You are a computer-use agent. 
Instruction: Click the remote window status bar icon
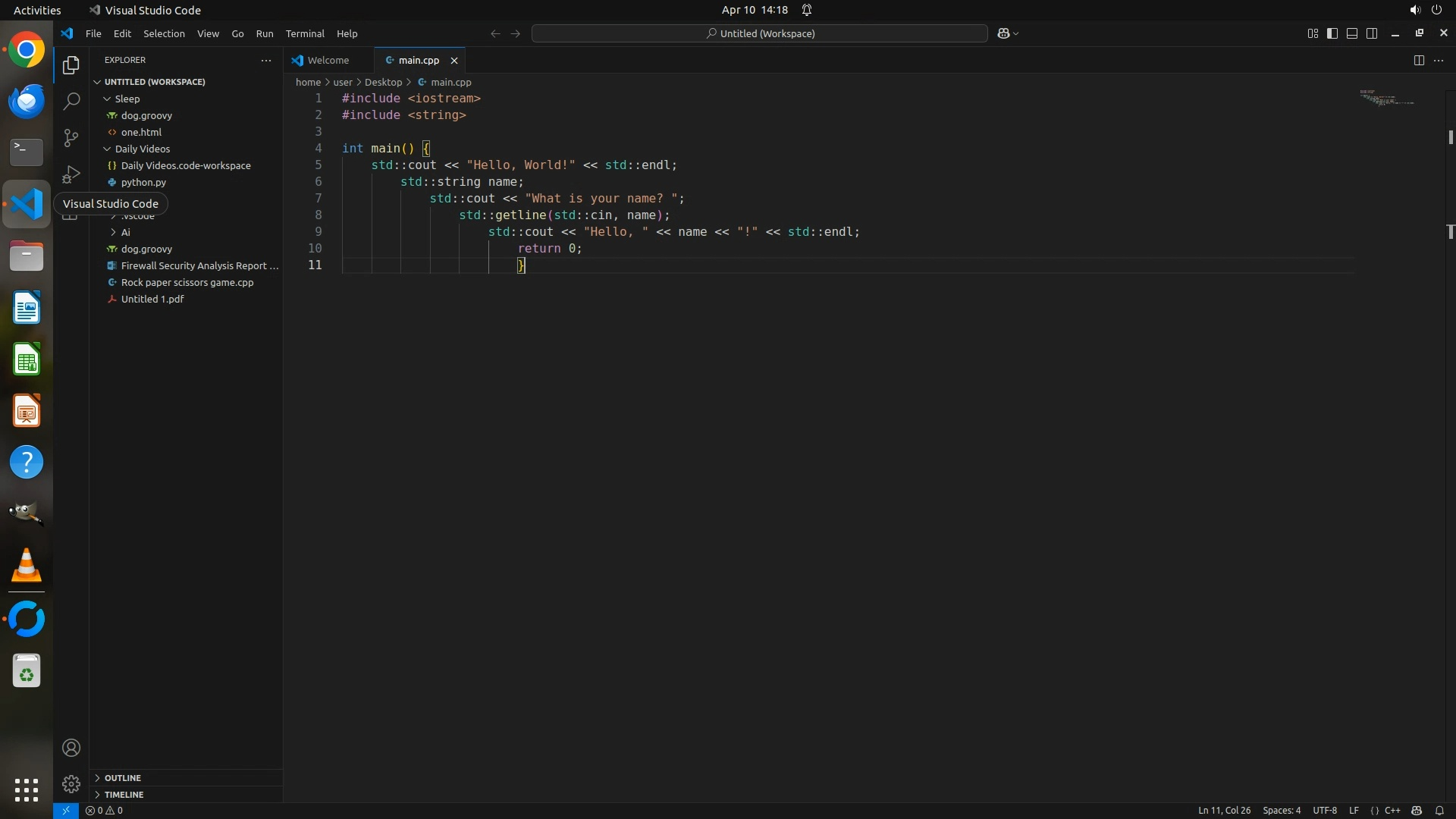click(x=66, y=810)
